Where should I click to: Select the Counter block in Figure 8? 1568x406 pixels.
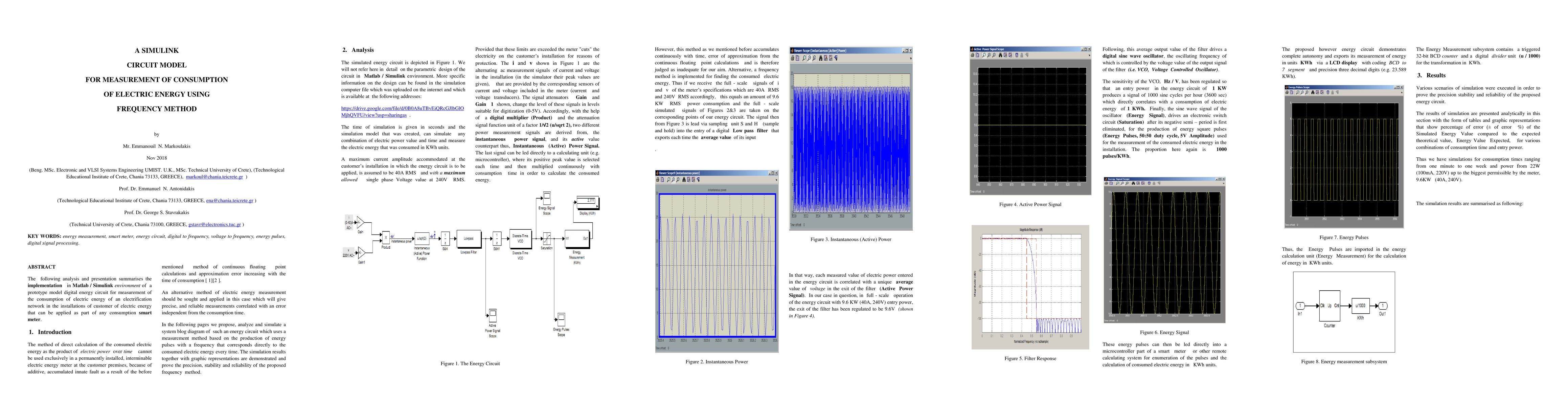(1330, 306)
